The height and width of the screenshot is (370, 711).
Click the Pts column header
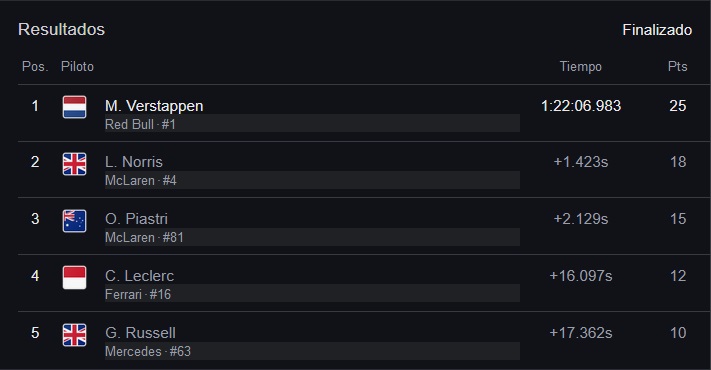[x=677, y=67]
